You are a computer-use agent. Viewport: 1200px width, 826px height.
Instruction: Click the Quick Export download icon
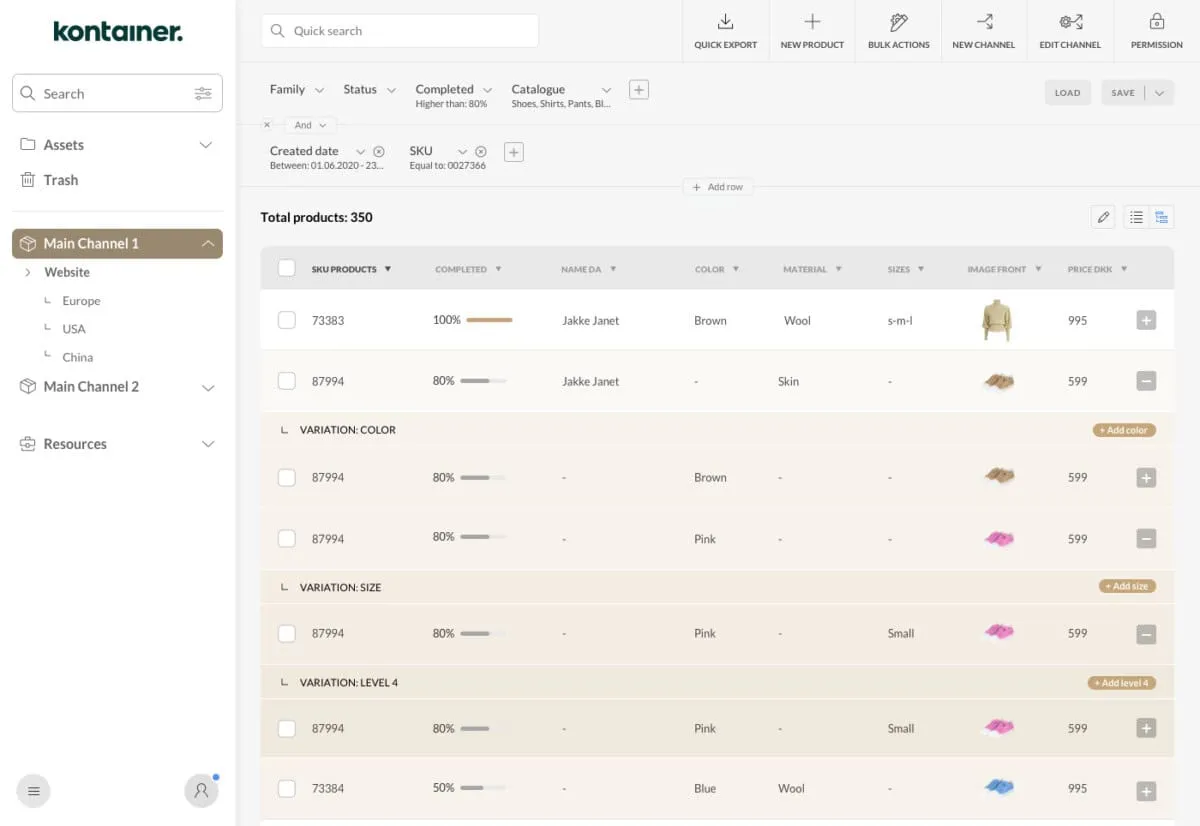tap(725, 22)
